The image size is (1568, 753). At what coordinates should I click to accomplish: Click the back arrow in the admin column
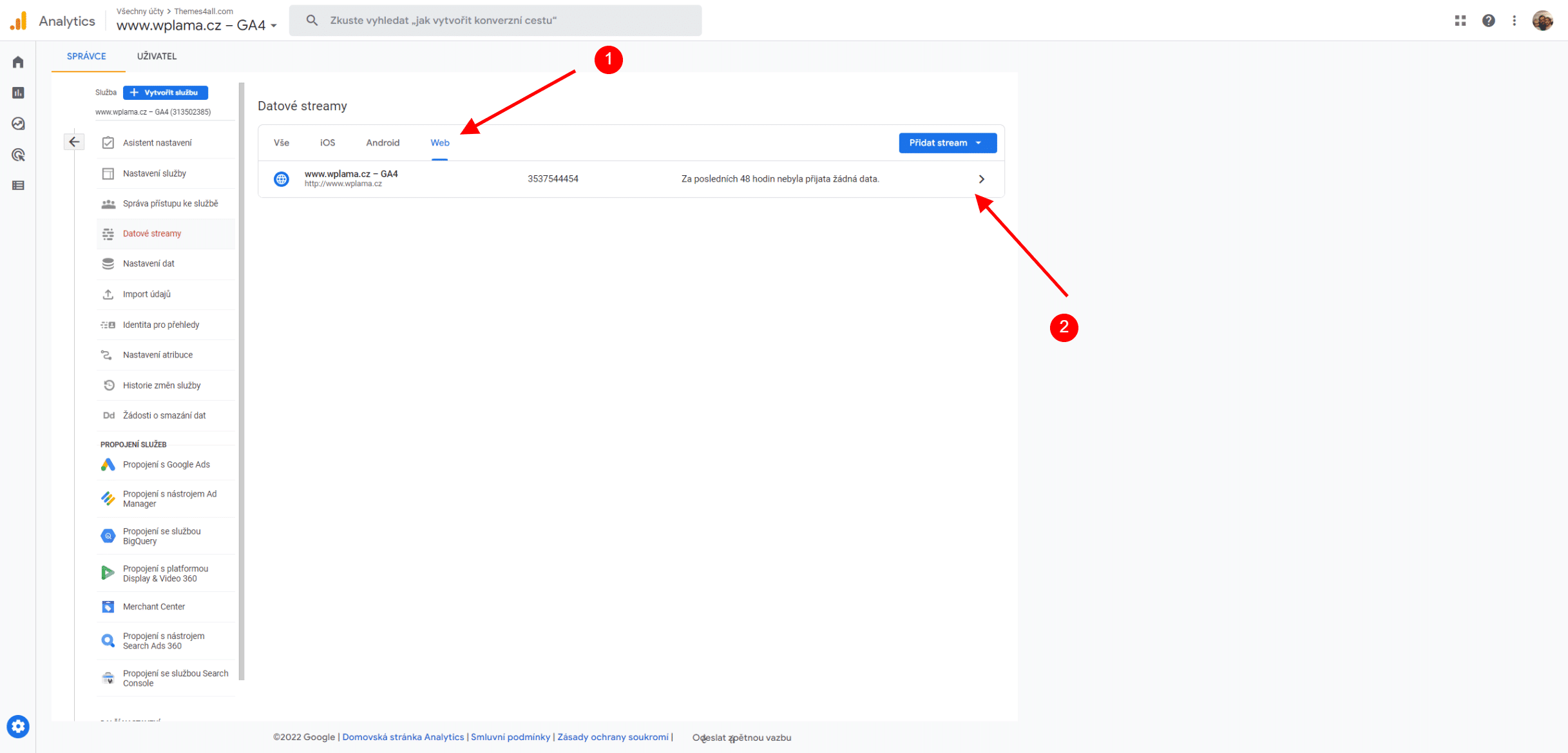[x=74, y=142]
